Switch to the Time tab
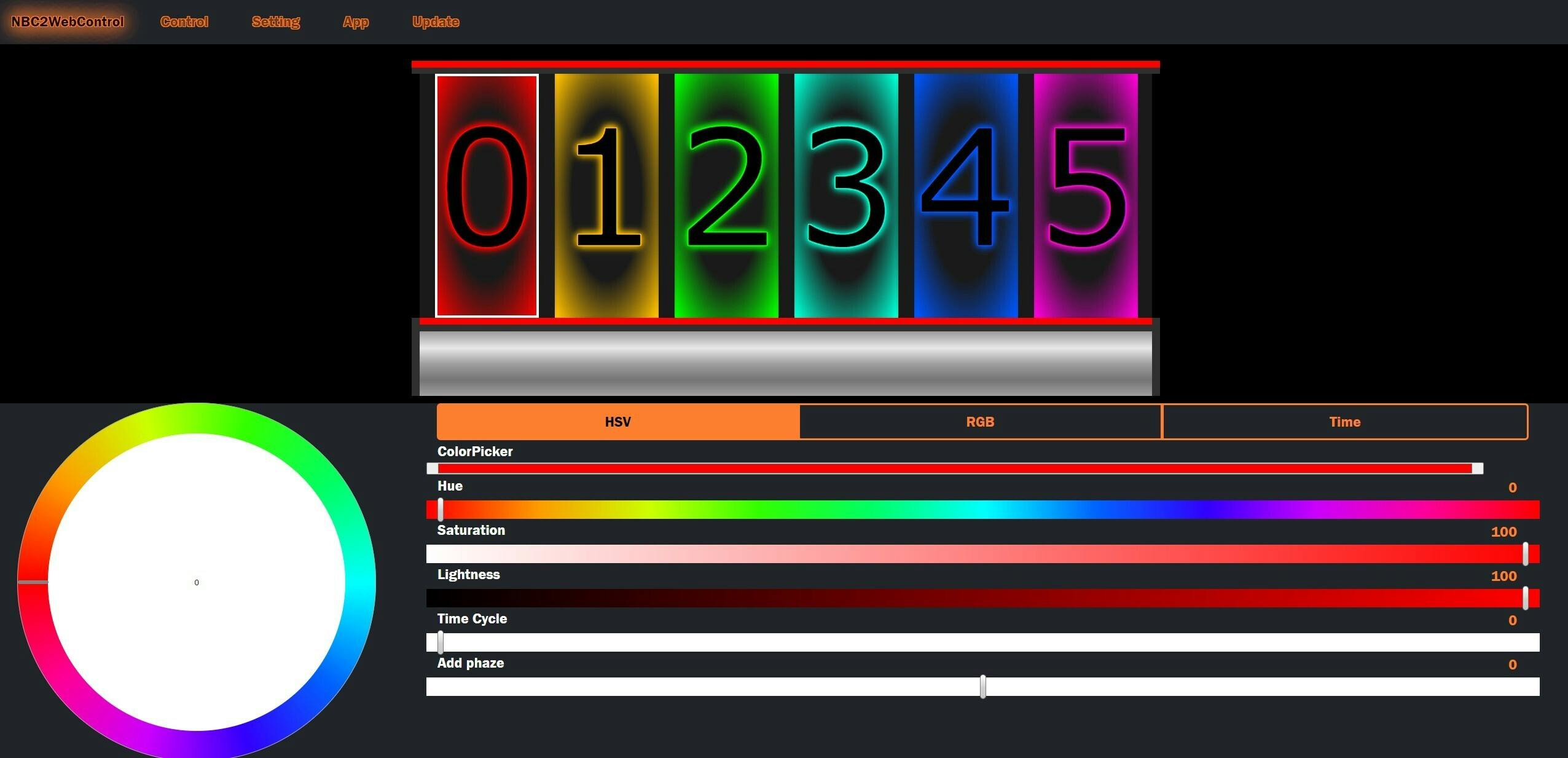The height and width of the screenshot is (758, 1568). click(x=1344, y=422)
